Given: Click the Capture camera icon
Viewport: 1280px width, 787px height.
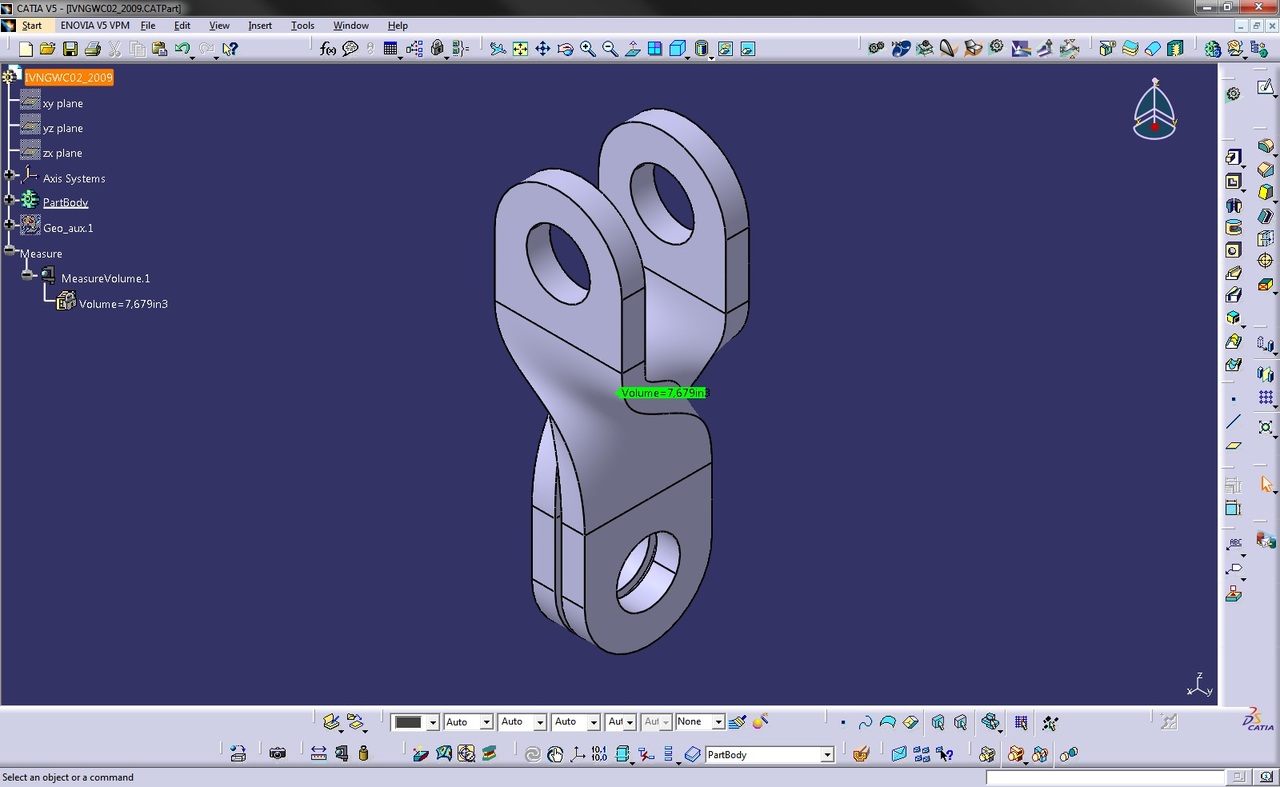Looking at the screenshot, I should 278,753.
